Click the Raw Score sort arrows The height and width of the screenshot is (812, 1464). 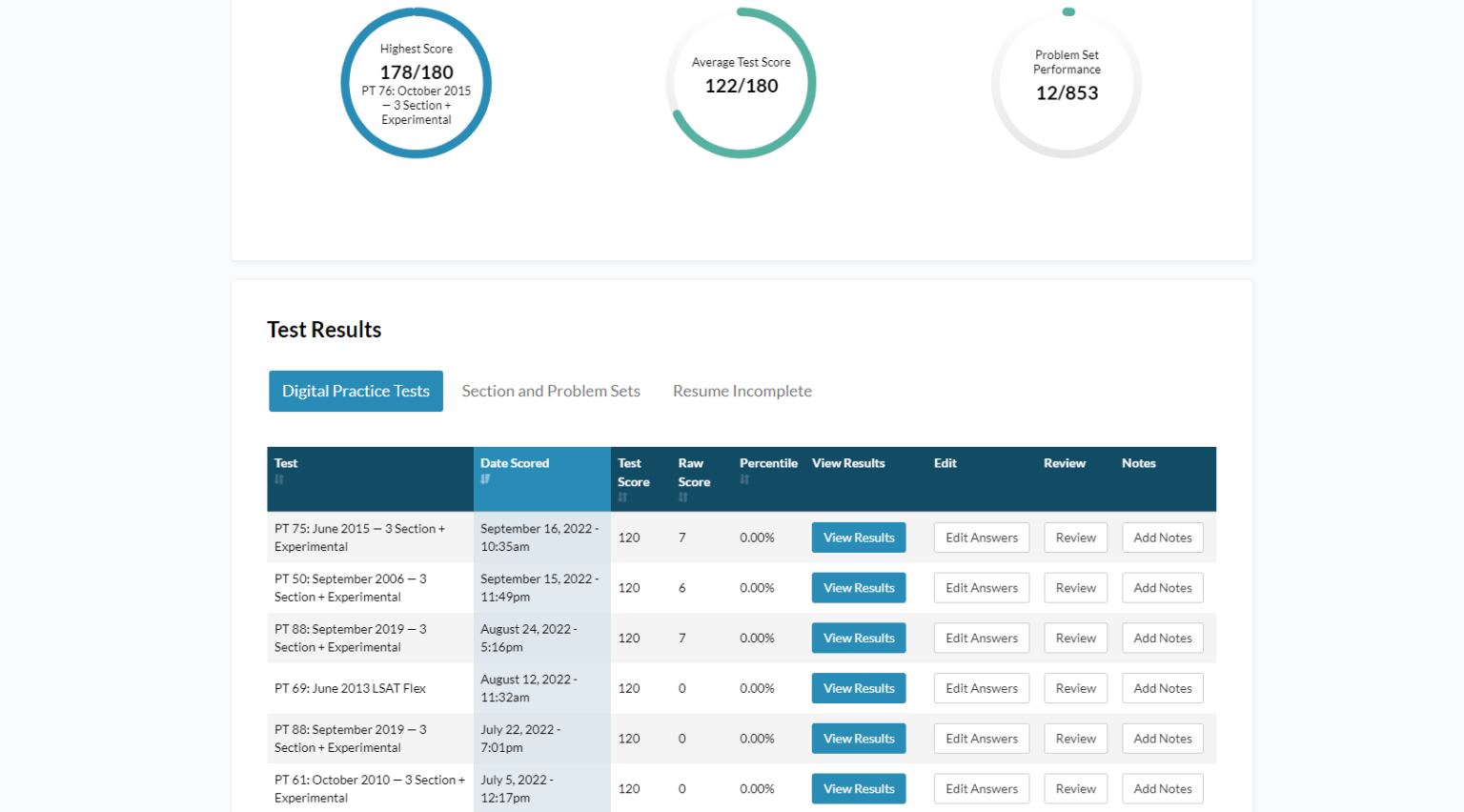685,497
